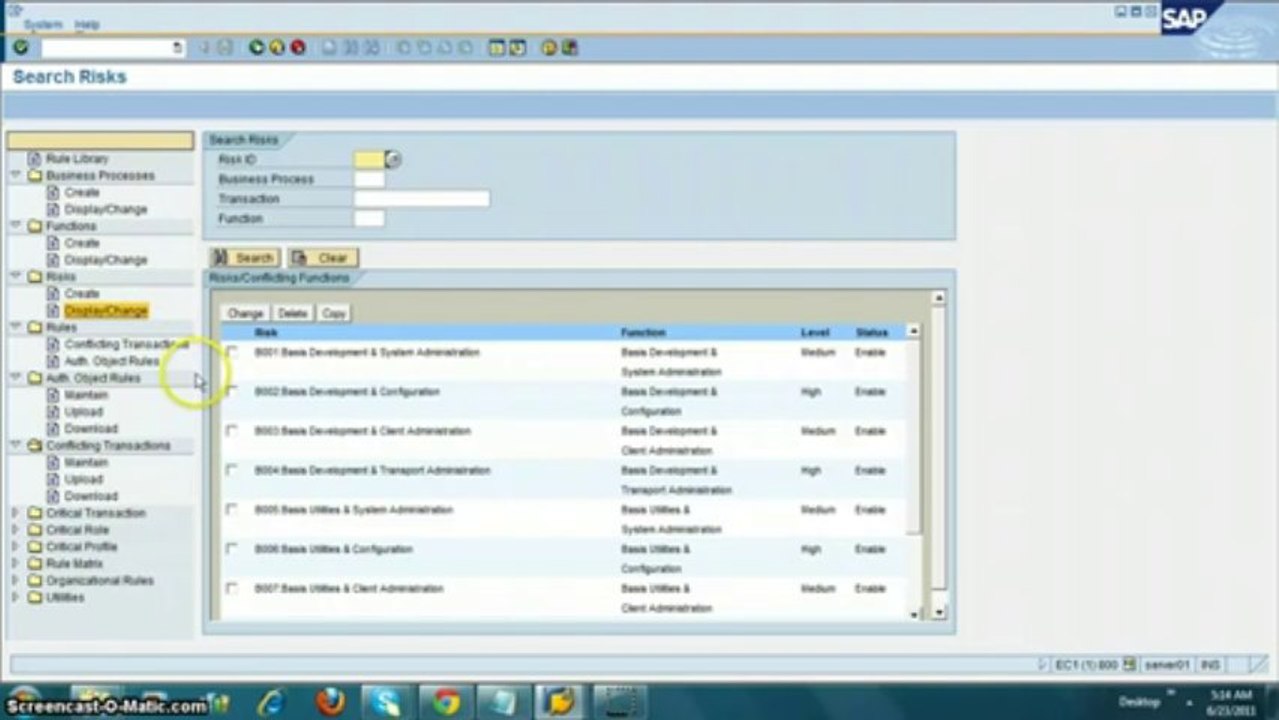Click the Copy button
The width and height of the screenshot is (1279, 720).
(334, 313)
